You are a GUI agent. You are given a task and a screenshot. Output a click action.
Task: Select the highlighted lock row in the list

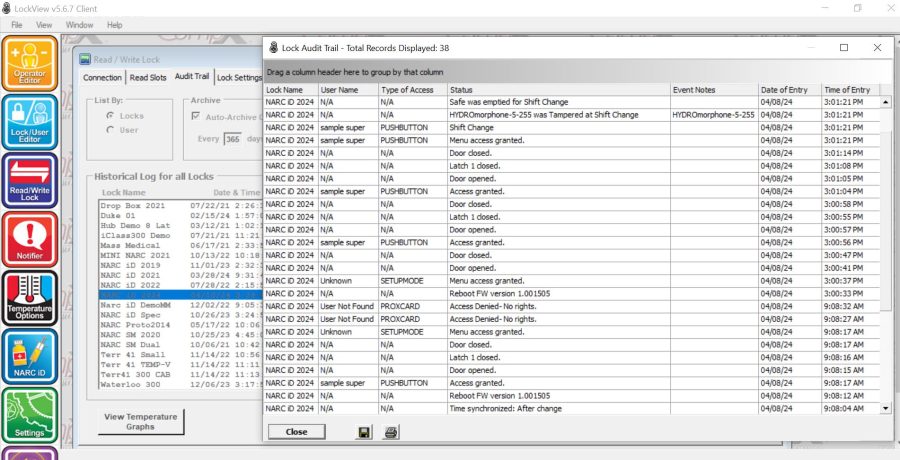(x=180, y=295)
